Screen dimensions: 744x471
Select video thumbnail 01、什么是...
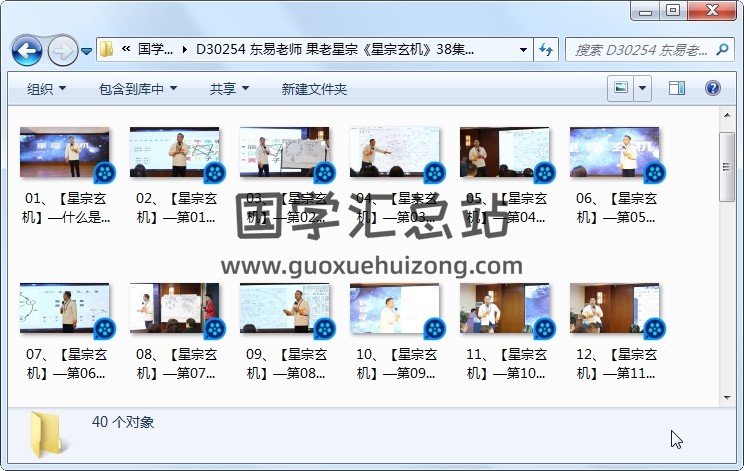point(65,153)
